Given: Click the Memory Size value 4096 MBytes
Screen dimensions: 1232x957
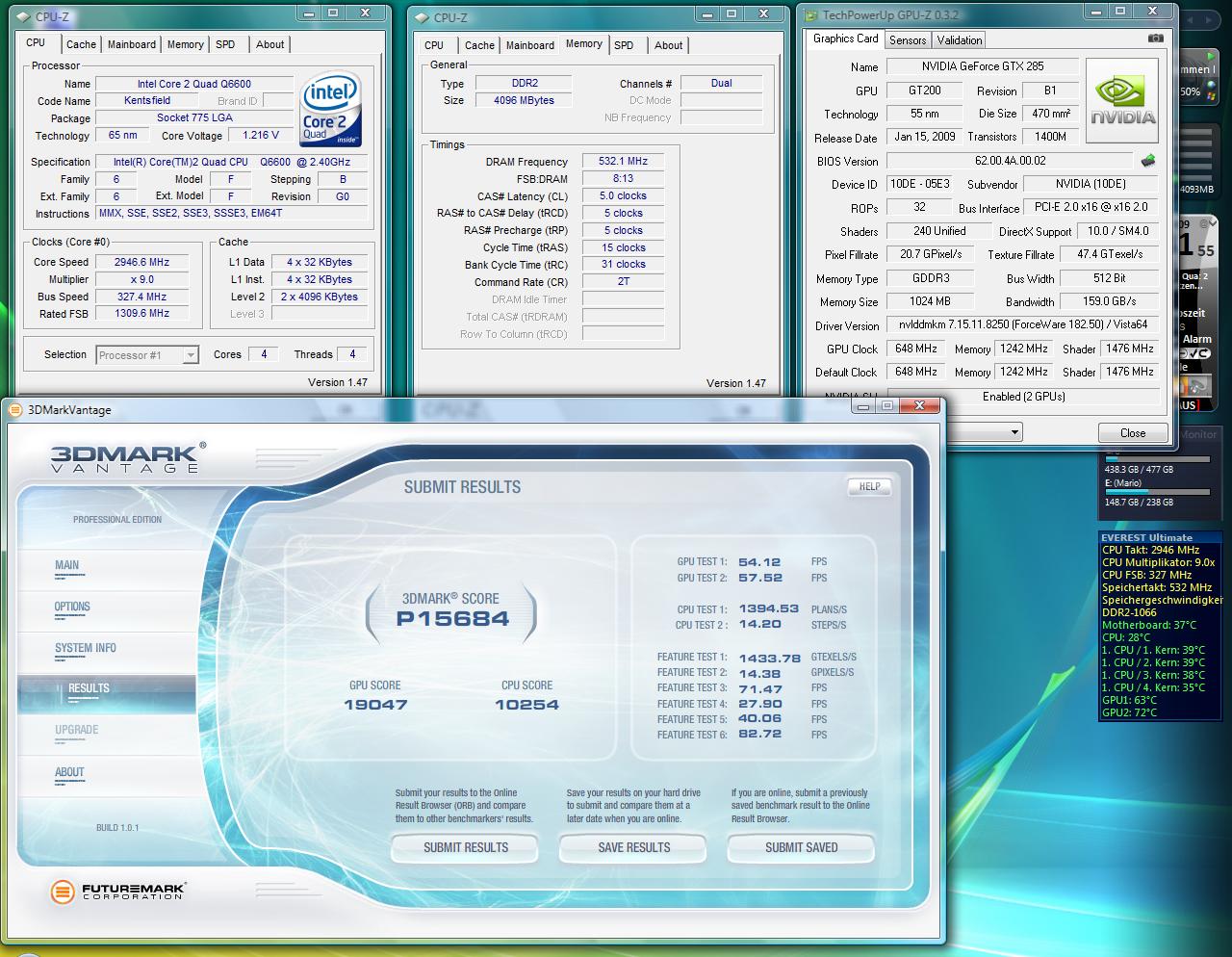Looking at the screenshot, I should 524,100.
